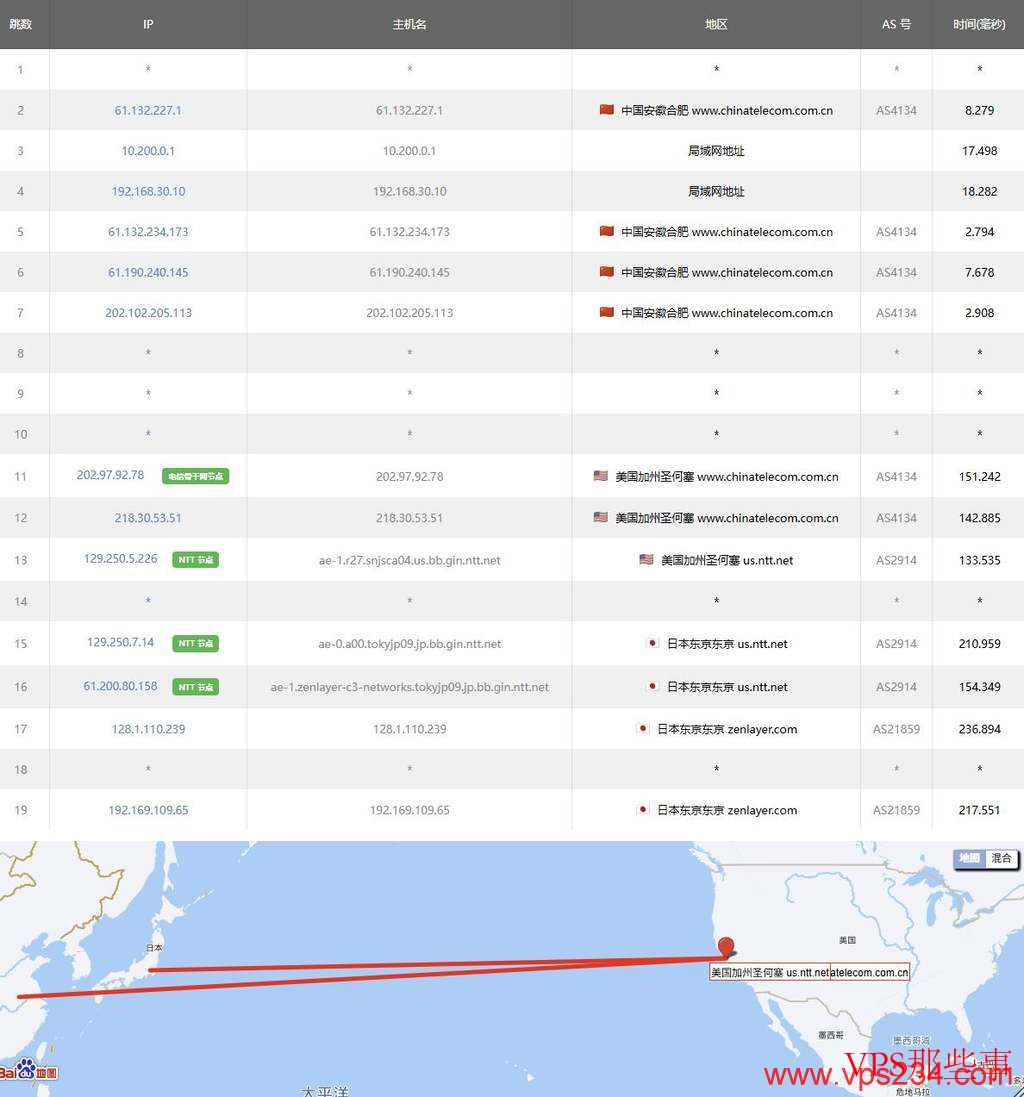Open IP link 128.1.110.239

click(x=148, y=730)
